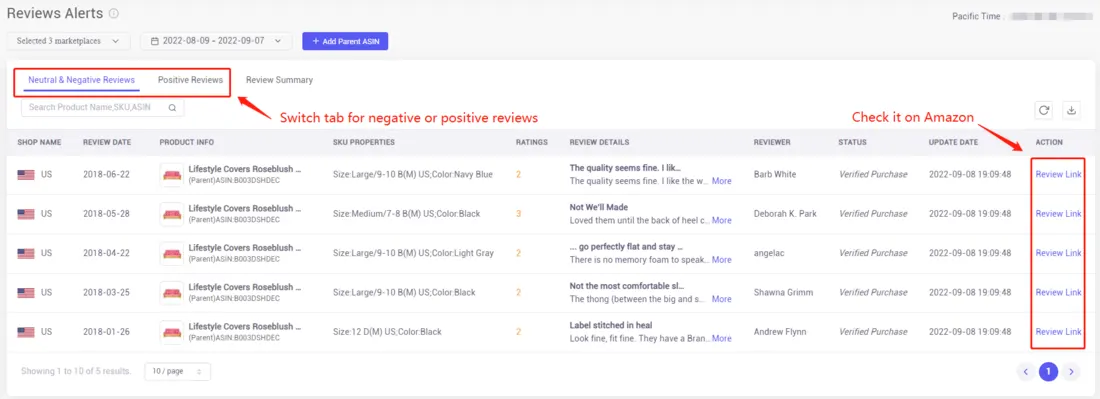Image resolution: width=1100 pixels, height=399 pixels.
Task: Open Review Link for Deborah K. Park
Action: (1058, 214)
